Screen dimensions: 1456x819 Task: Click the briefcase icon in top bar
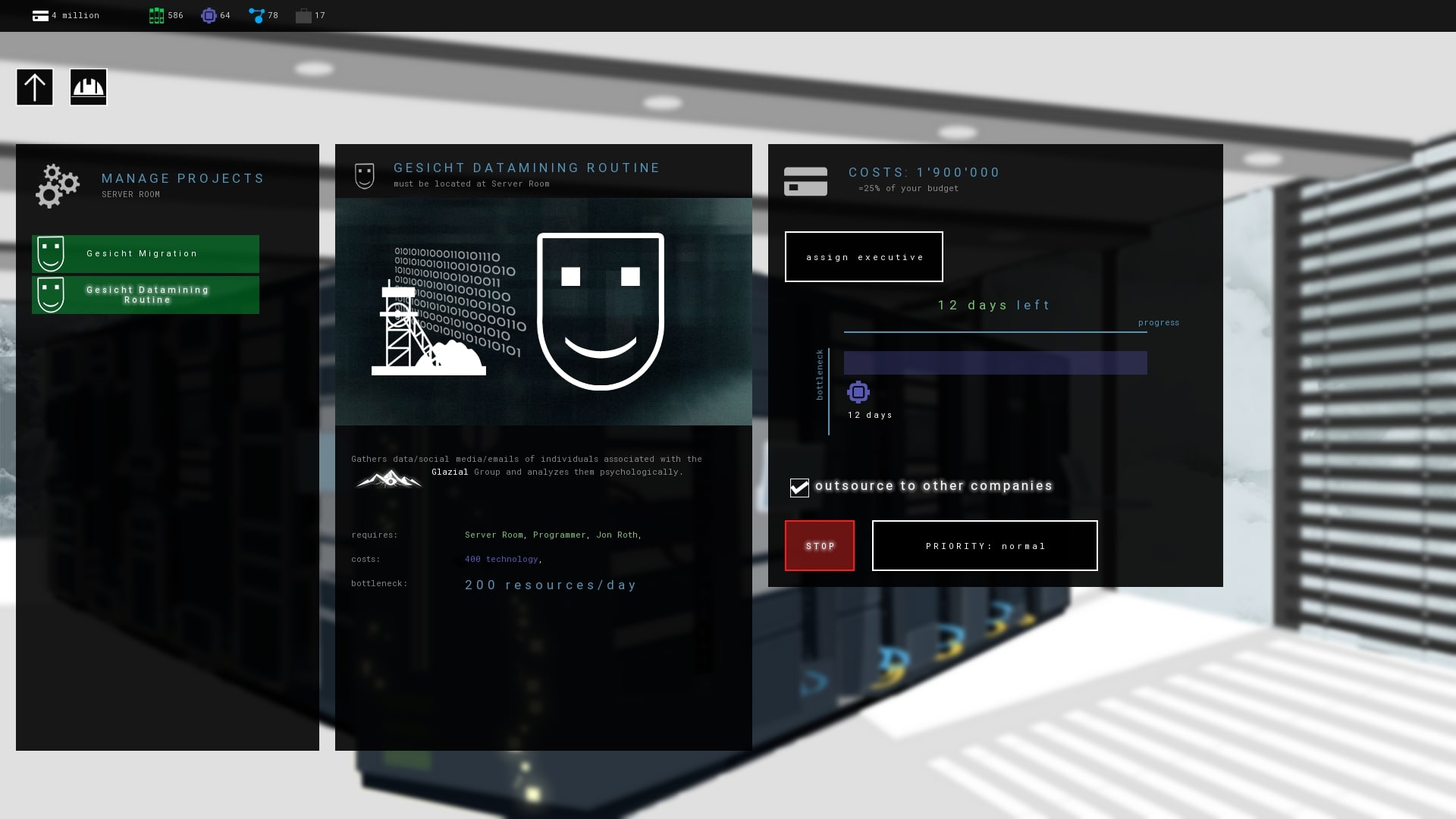pyautogui.click(x=303, y=15)
